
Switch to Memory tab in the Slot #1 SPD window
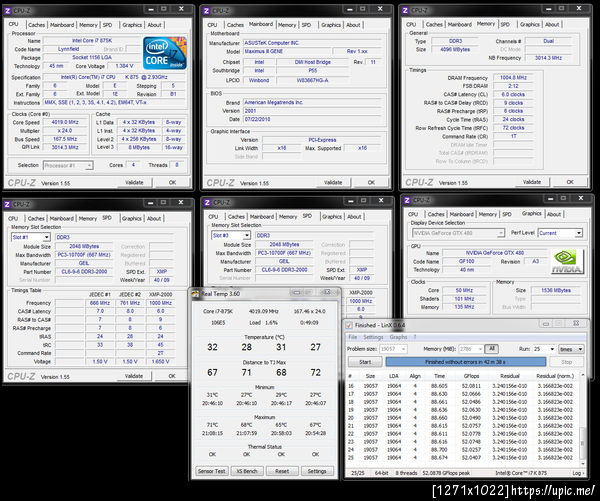click(88, 219)
